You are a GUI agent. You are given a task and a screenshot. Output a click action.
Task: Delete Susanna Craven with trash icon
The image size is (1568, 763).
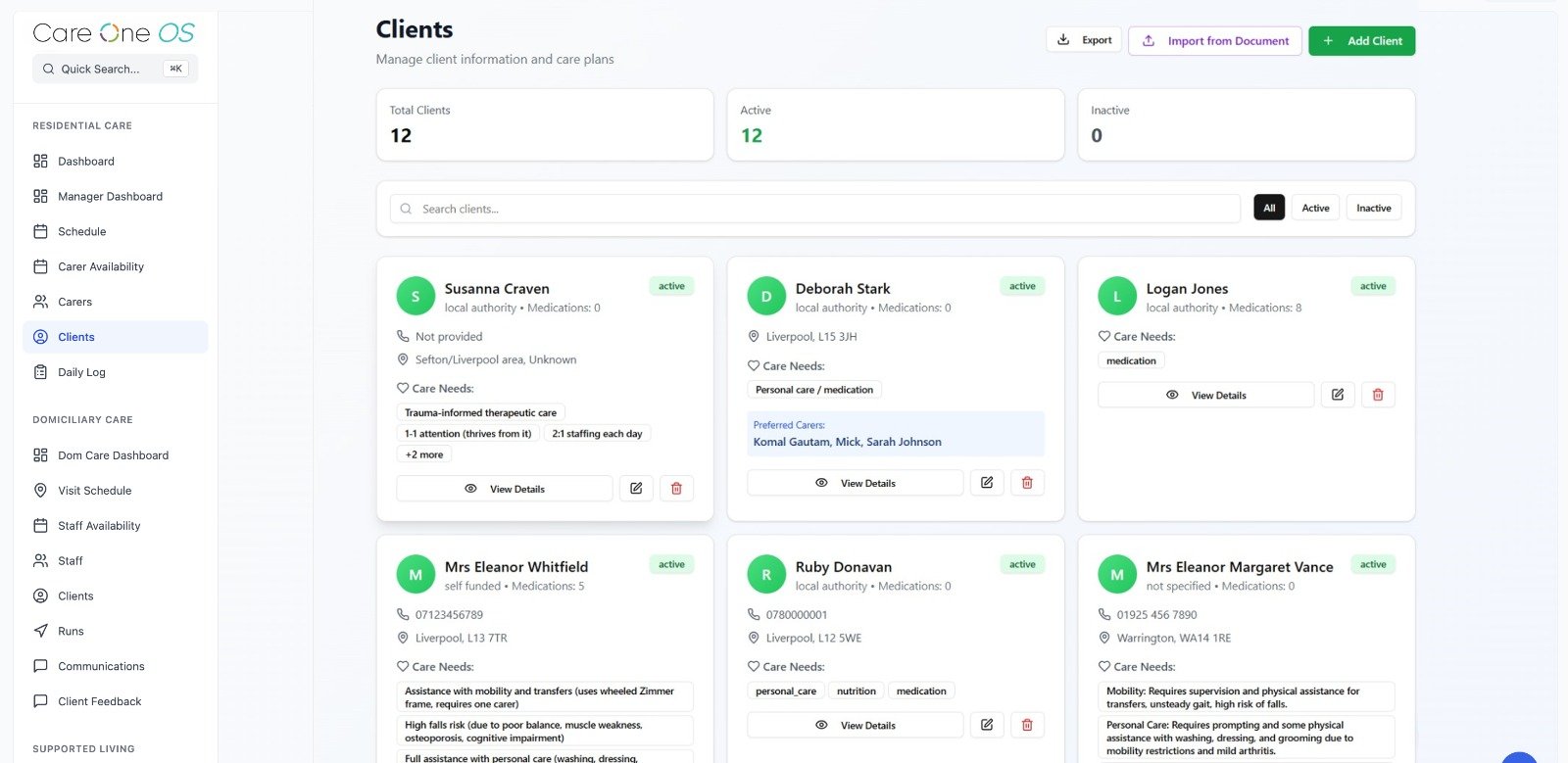pos(676,489)
